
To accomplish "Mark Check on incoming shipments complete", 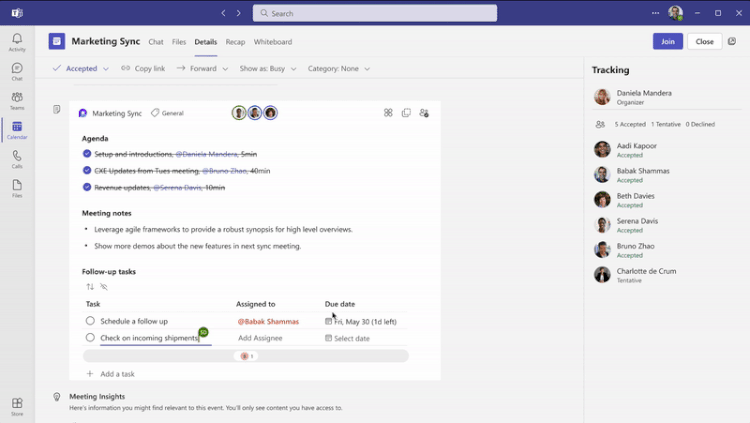I will pos(90,337).
